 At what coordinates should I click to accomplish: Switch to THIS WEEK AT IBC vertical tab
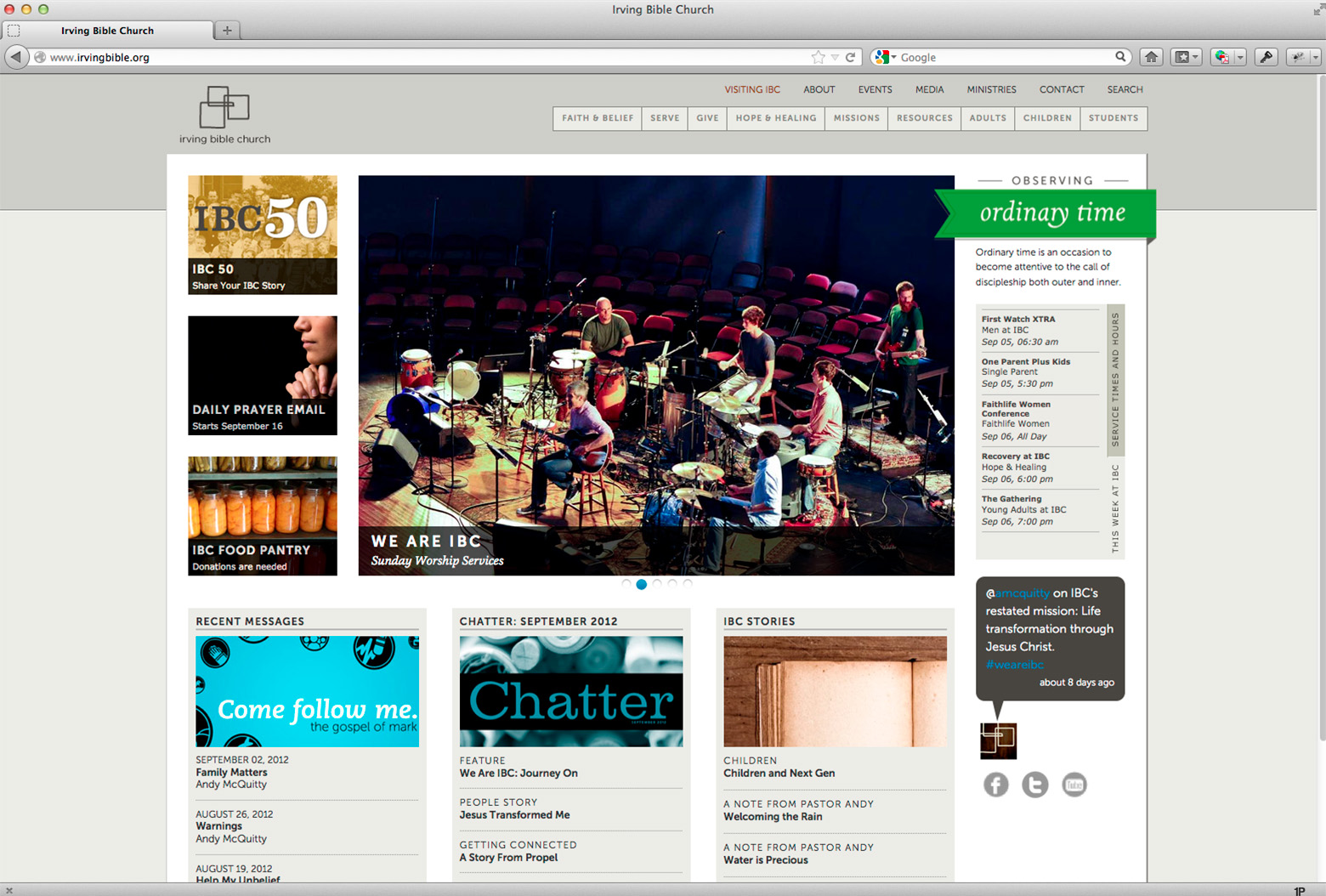point(1115,508)
